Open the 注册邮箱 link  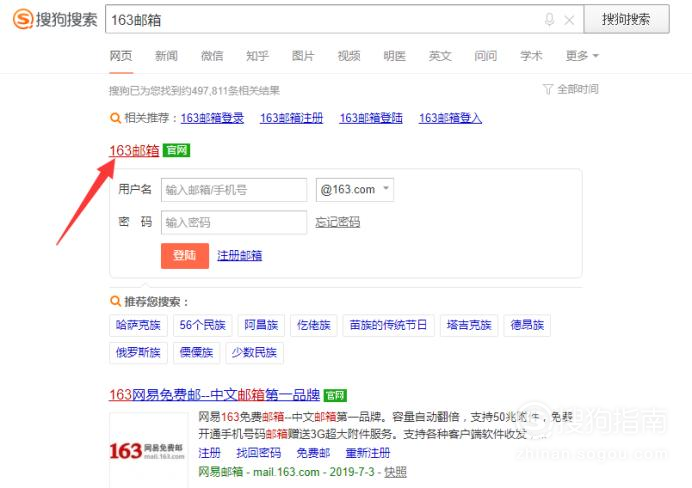tap(240, 255)
